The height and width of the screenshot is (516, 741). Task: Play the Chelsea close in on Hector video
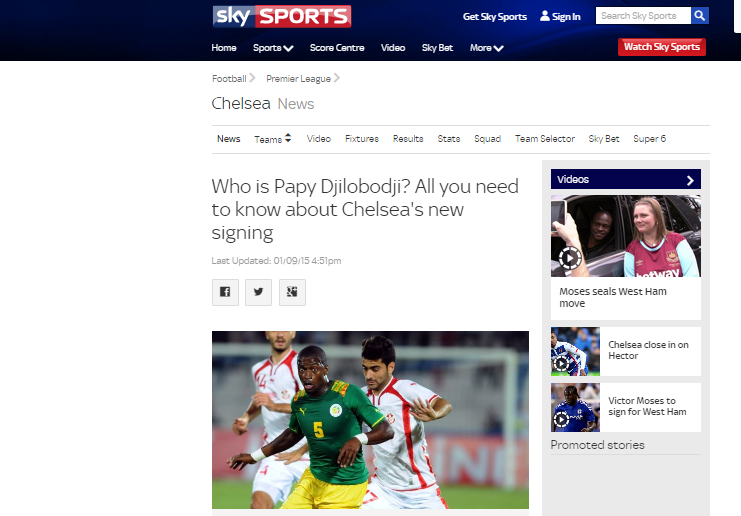pos(561,363)
